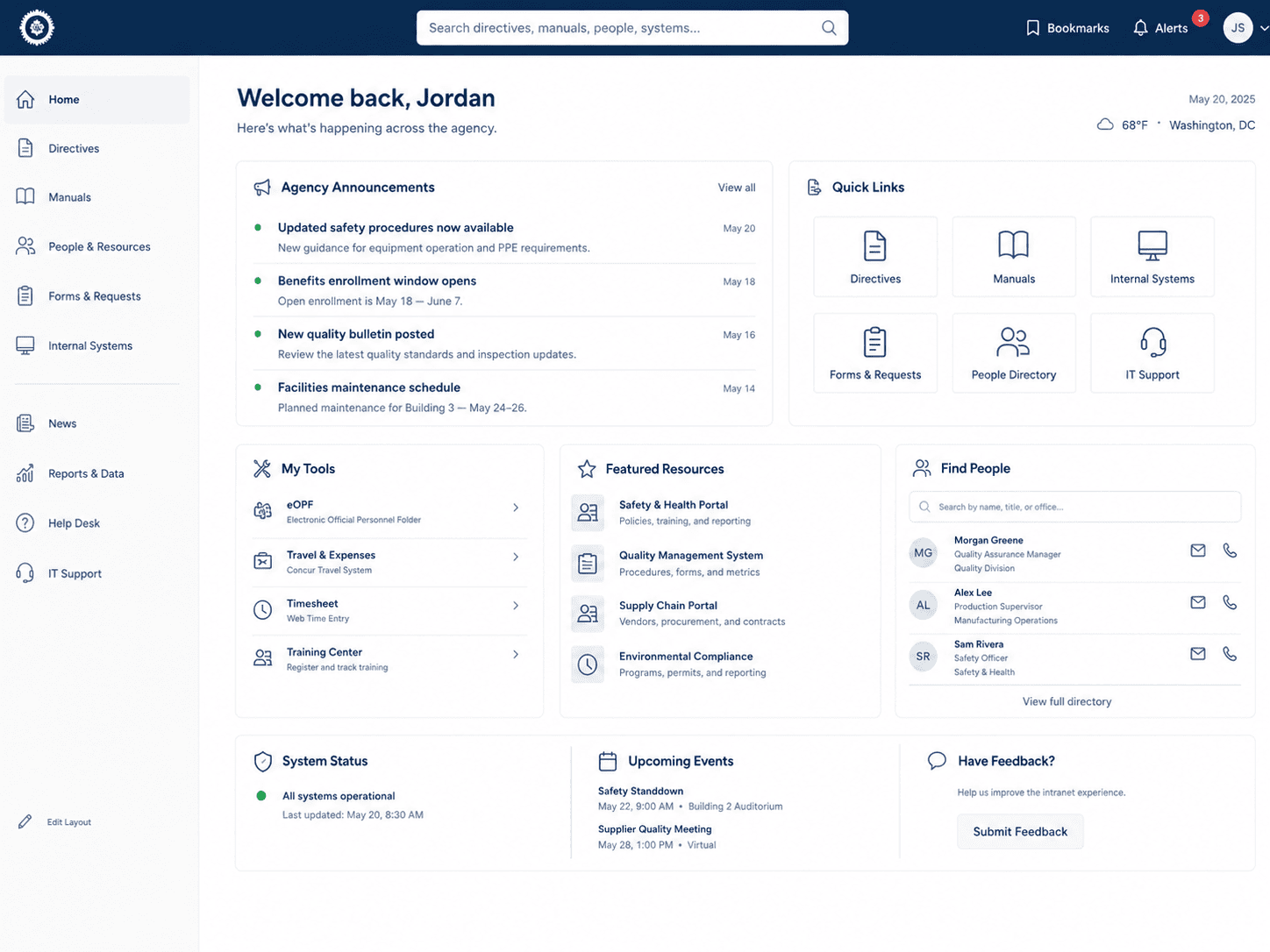The height and width of the screenshot is (952, 1270).
Task: Call Sam Rivera
Action: (x=1230, y=654)
